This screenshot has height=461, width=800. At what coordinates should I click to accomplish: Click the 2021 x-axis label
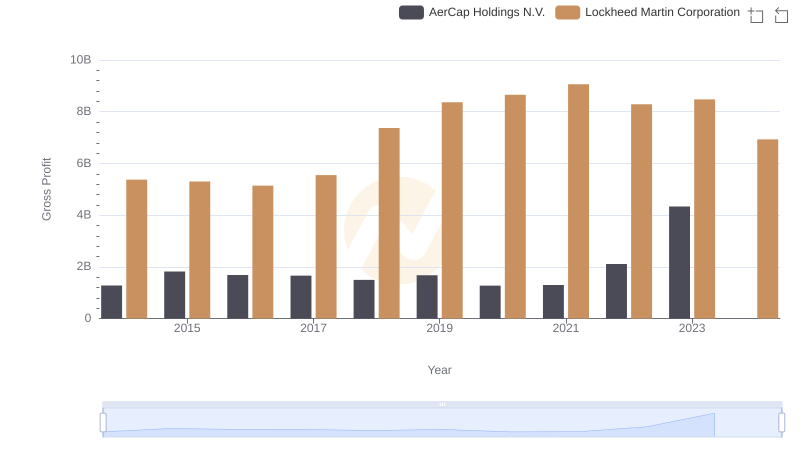[566, 328]
